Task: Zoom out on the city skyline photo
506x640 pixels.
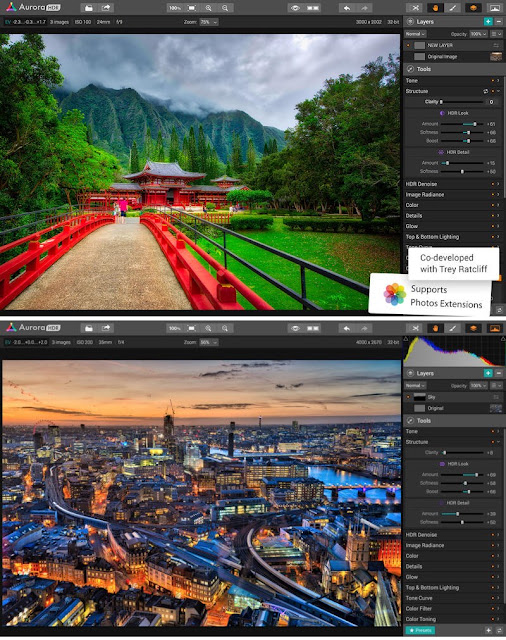Action: (x=225, y=328)
